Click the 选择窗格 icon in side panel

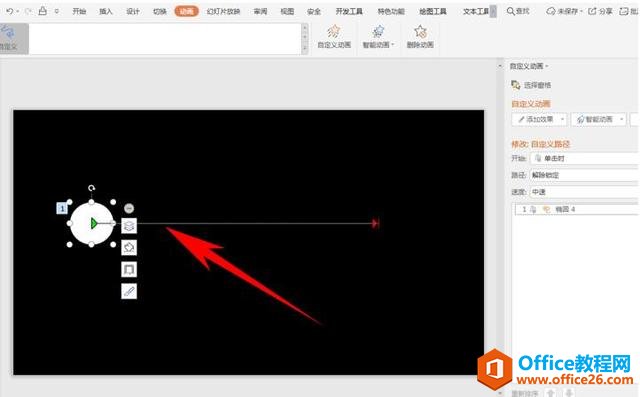516,85
